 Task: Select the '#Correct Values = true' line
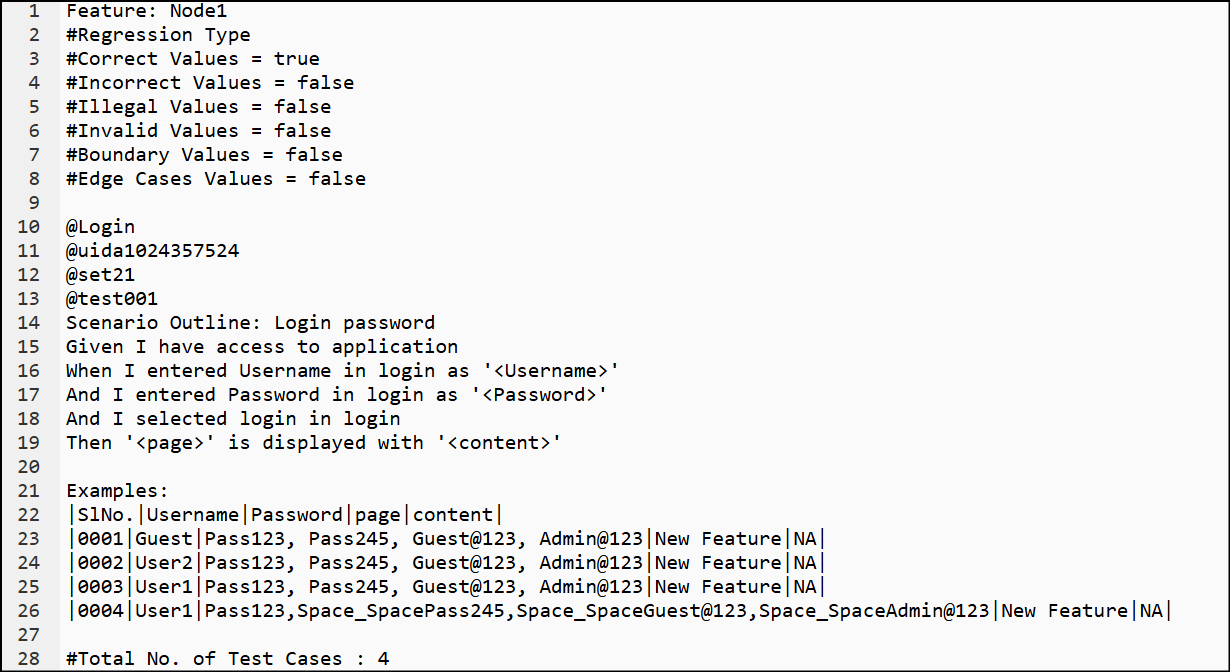point(193,59)
